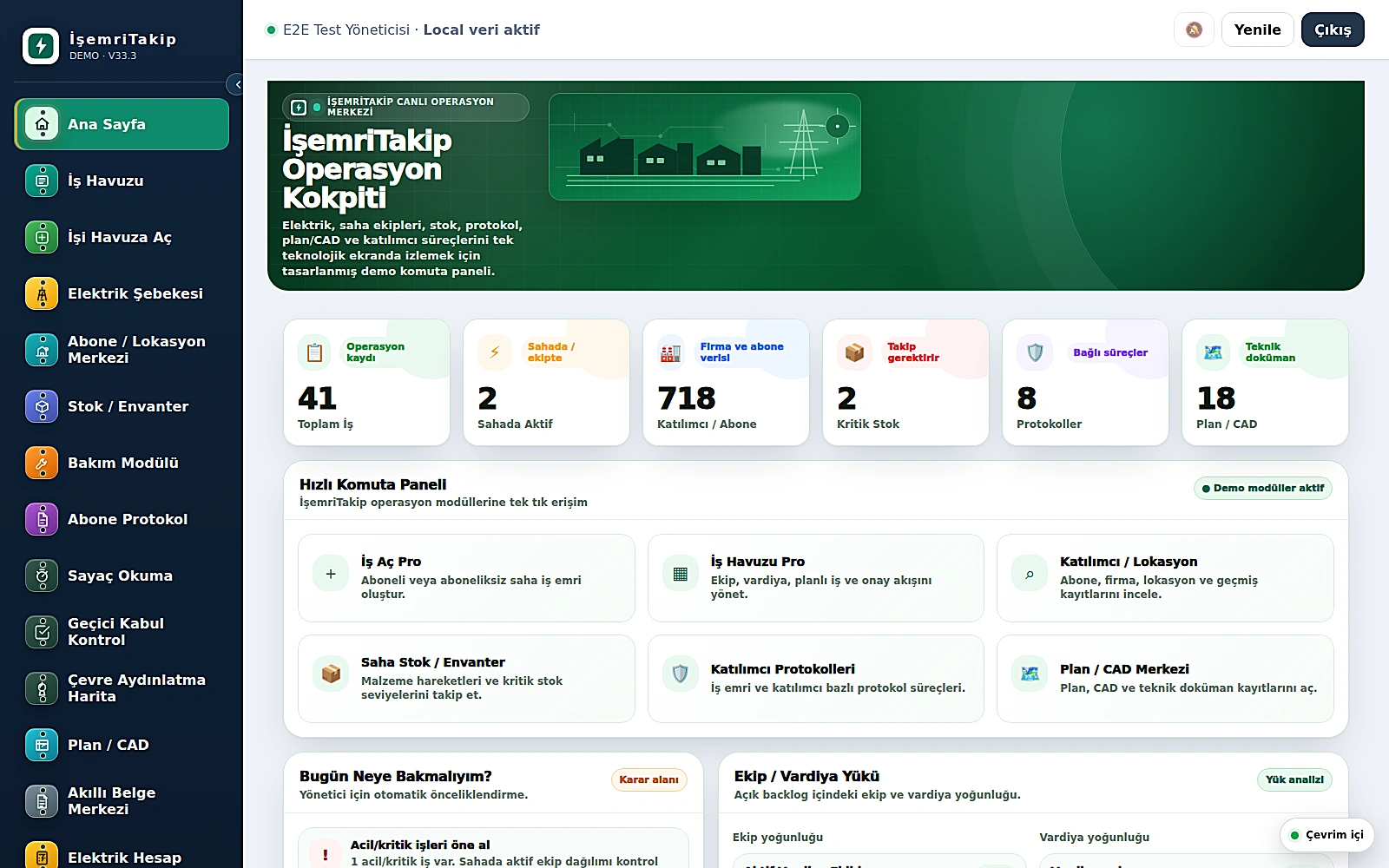Click the plus icon in İş Aç Pro tile
The image size is (1389, 868).
click(331, 574)
